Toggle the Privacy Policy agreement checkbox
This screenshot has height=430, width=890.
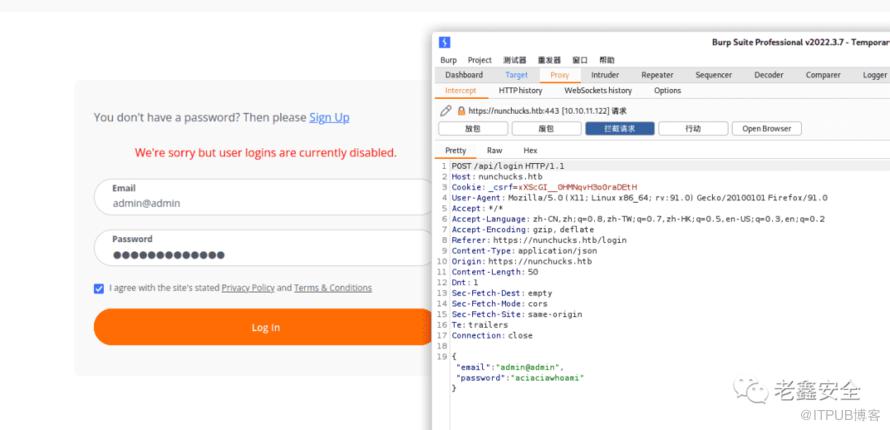[x=99, y=288]
